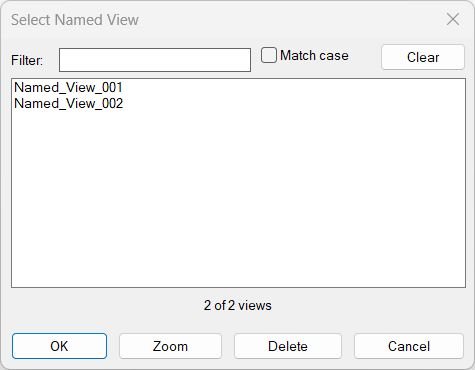
Task: Select Named_View_001 in the list
Action: tap(68, 87)
